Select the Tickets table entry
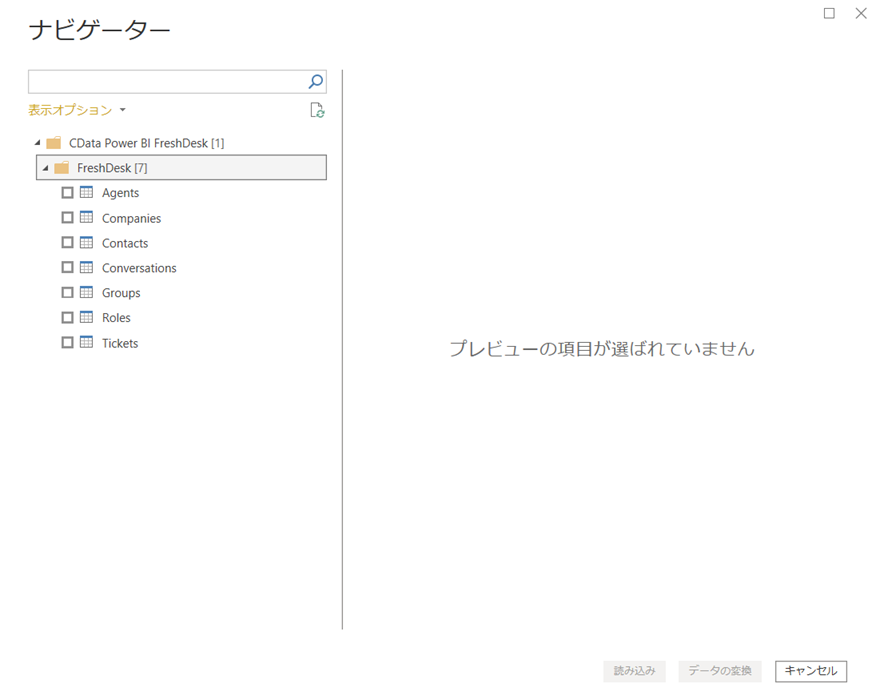876x700 pixels. 119,342
